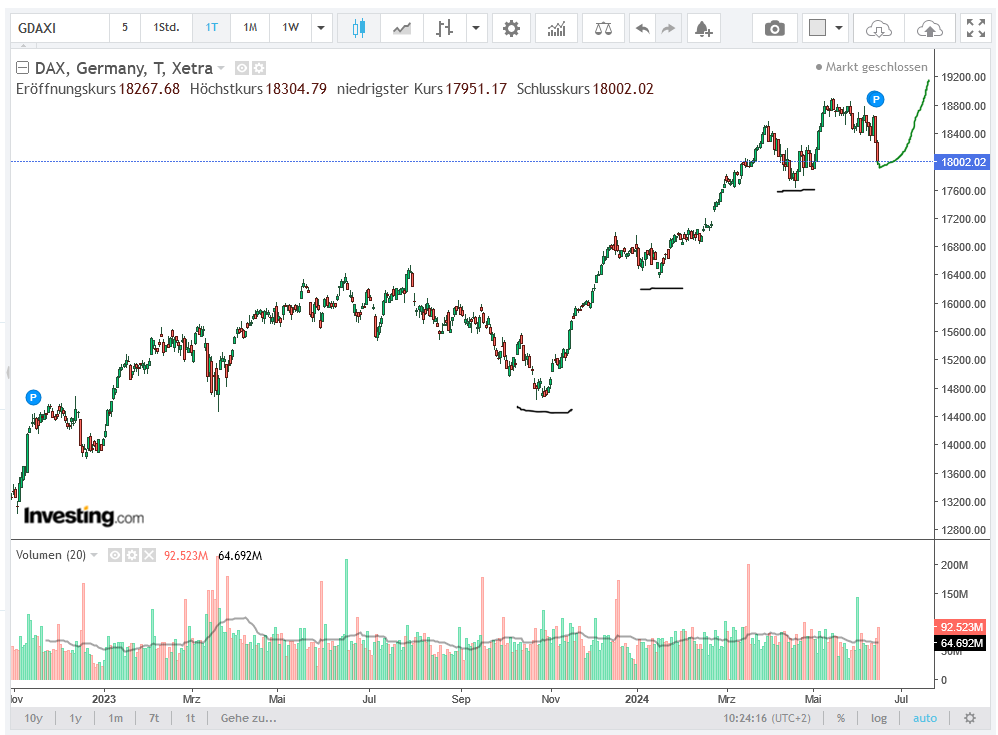
Task: Create a new price alert with the bell
Action: pos(703,28)
